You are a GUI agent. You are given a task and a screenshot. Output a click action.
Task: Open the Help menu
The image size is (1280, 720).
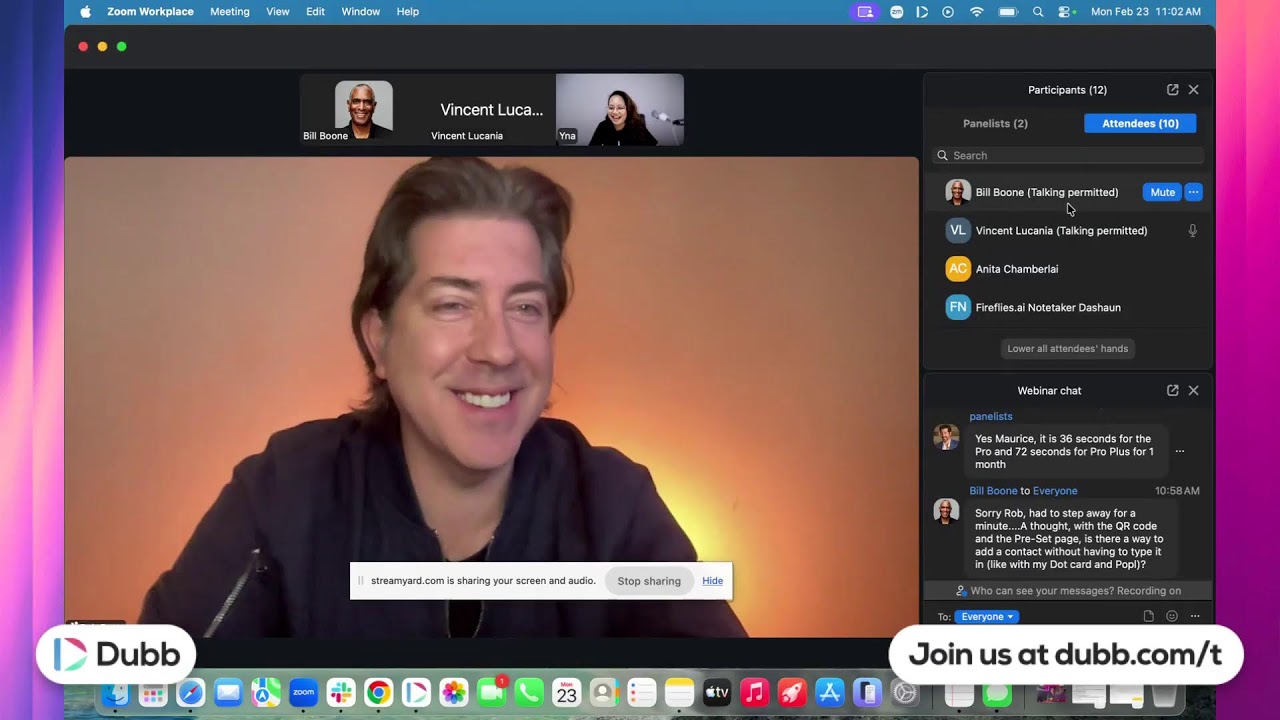(x=408, y=12)
